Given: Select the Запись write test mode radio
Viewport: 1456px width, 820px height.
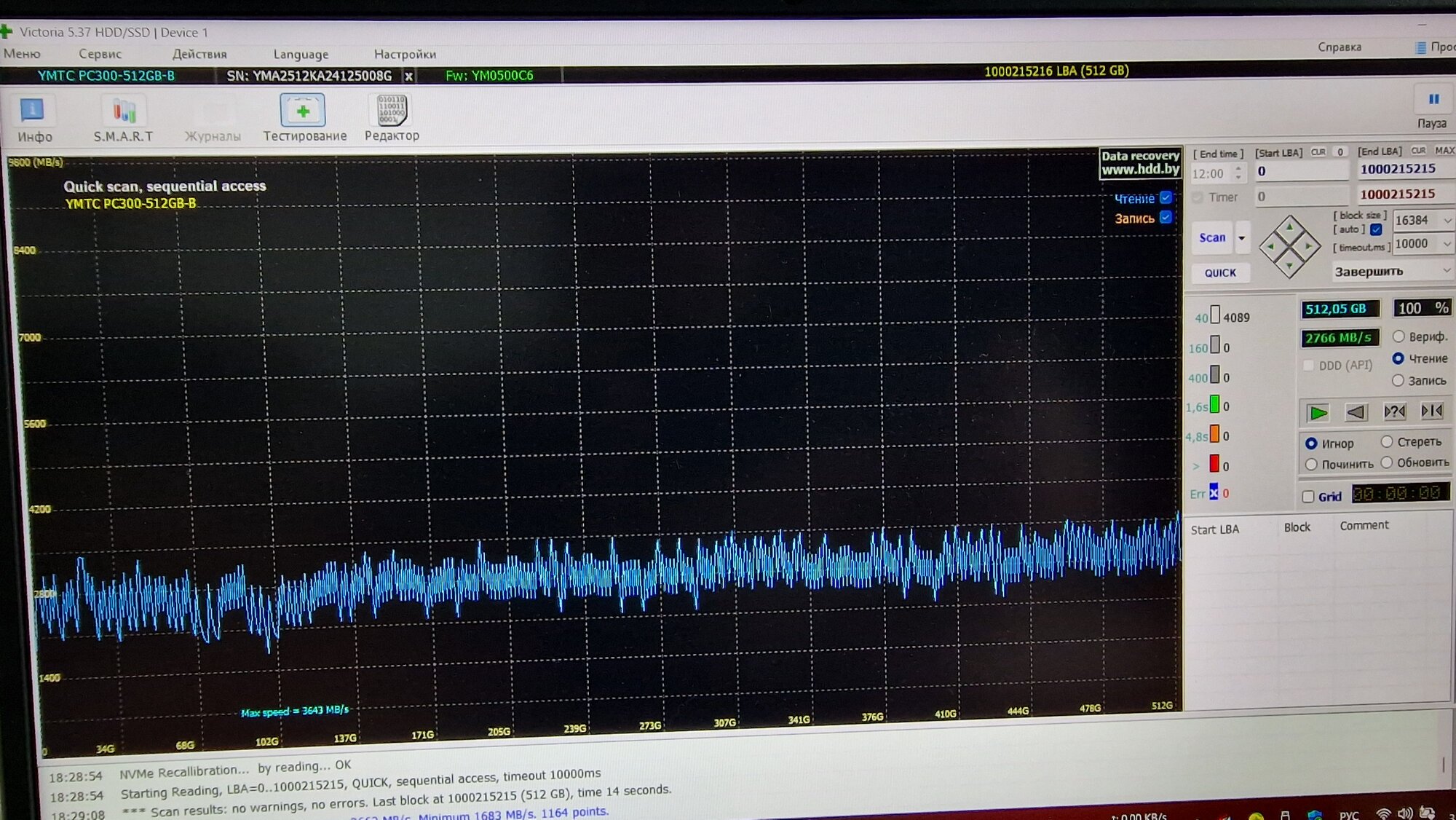Looking at the screenshot, I should [1398, 381].
